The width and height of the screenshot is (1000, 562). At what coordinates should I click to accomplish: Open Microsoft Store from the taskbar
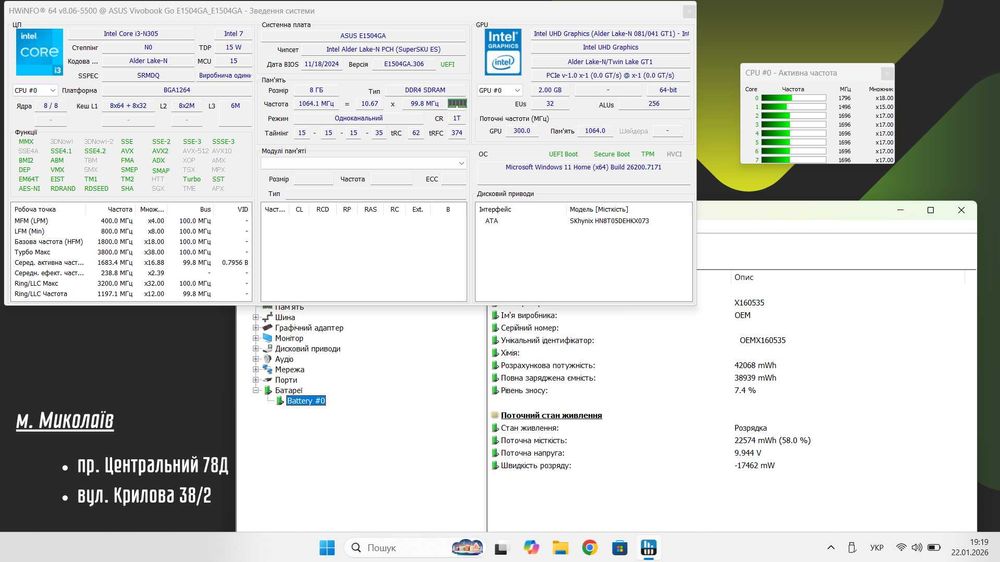coord(619,547)
